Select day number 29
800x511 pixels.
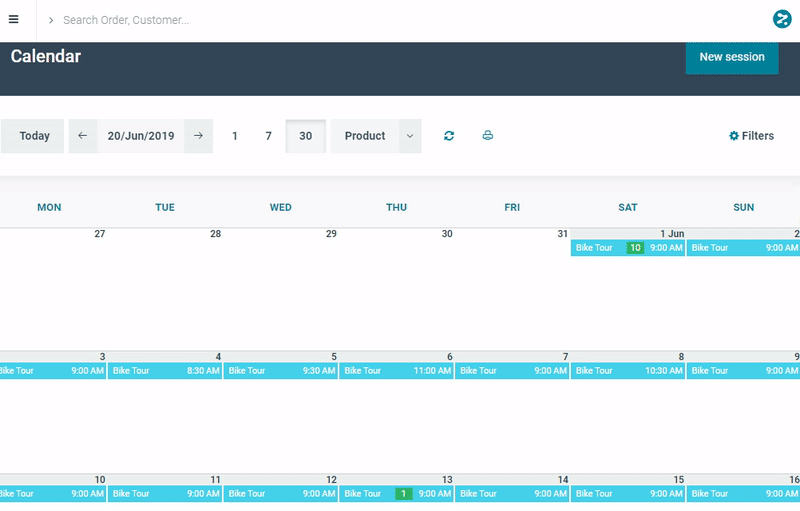(x=332, y=234)
